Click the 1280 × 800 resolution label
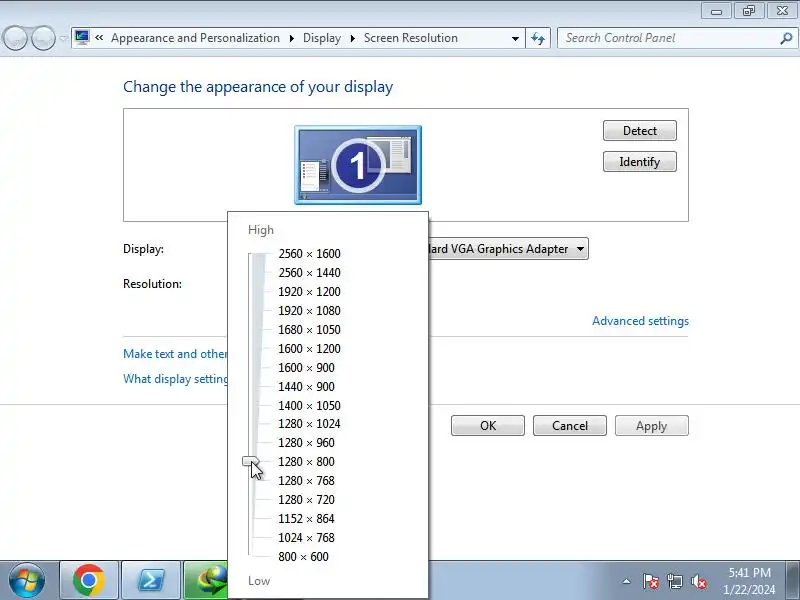The image size is (800, 600). tap(306, 462)
